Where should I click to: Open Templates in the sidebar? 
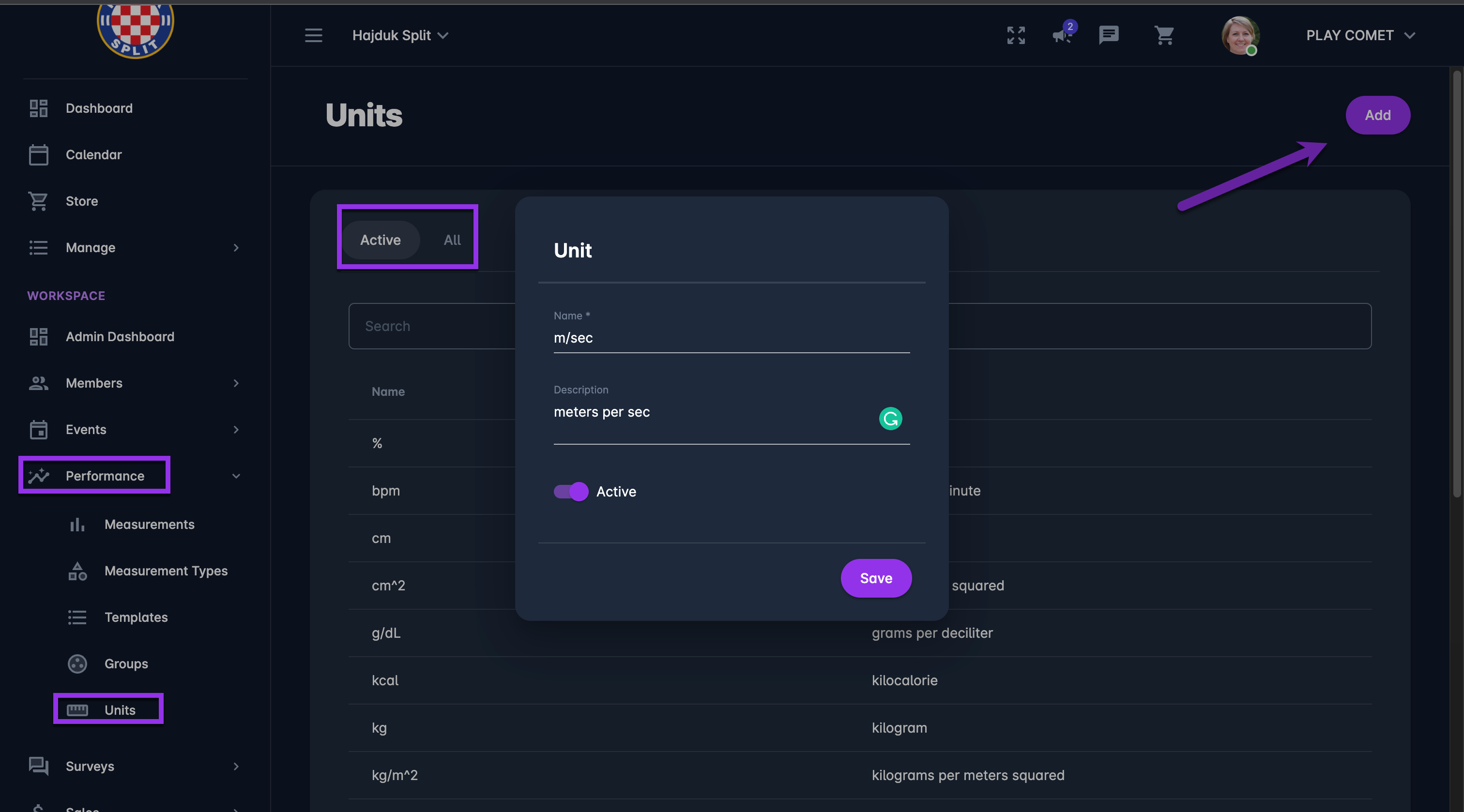click(136, 617)
